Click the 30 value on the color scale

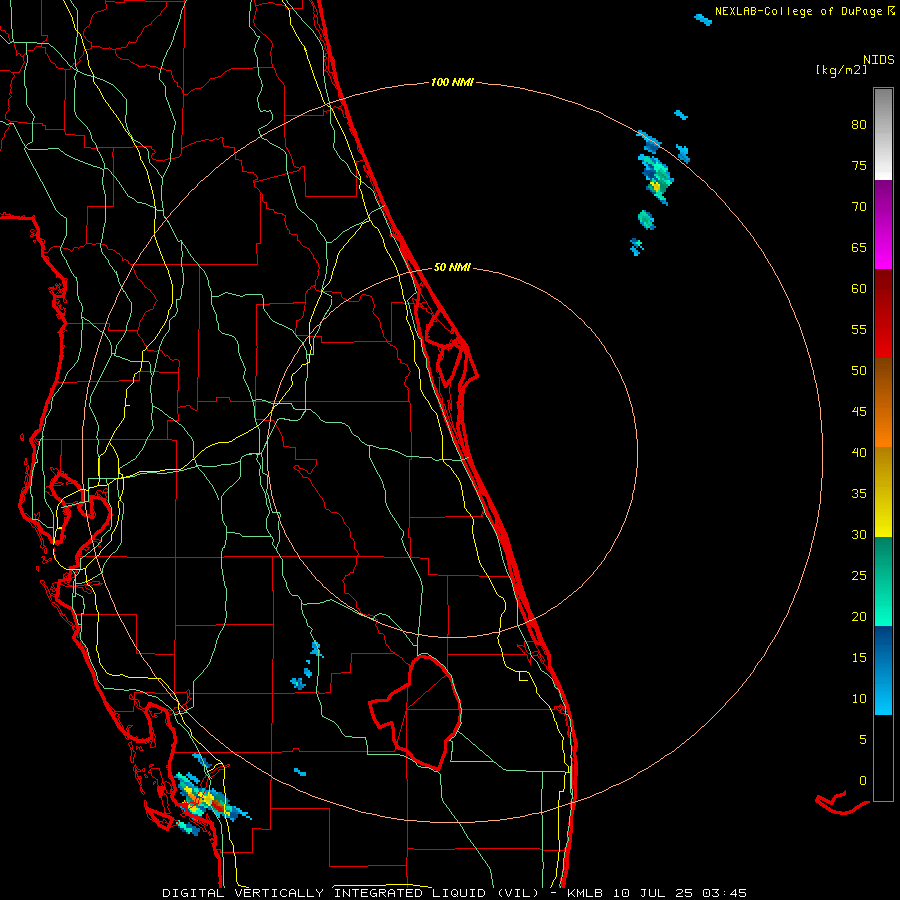pos(859,534)
